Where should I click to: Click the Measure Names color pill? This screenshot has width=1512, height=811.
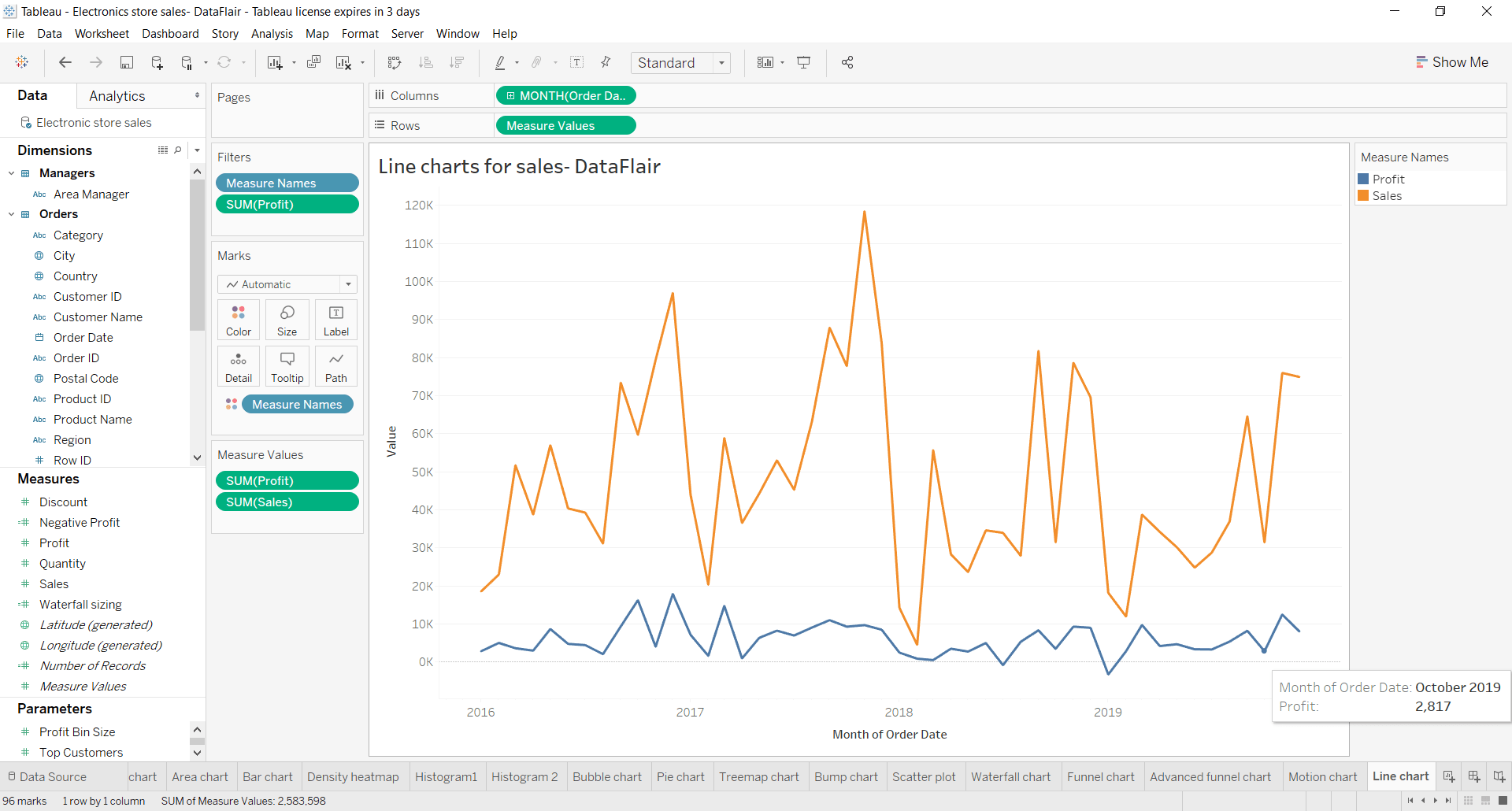click(x=297, y=405)
